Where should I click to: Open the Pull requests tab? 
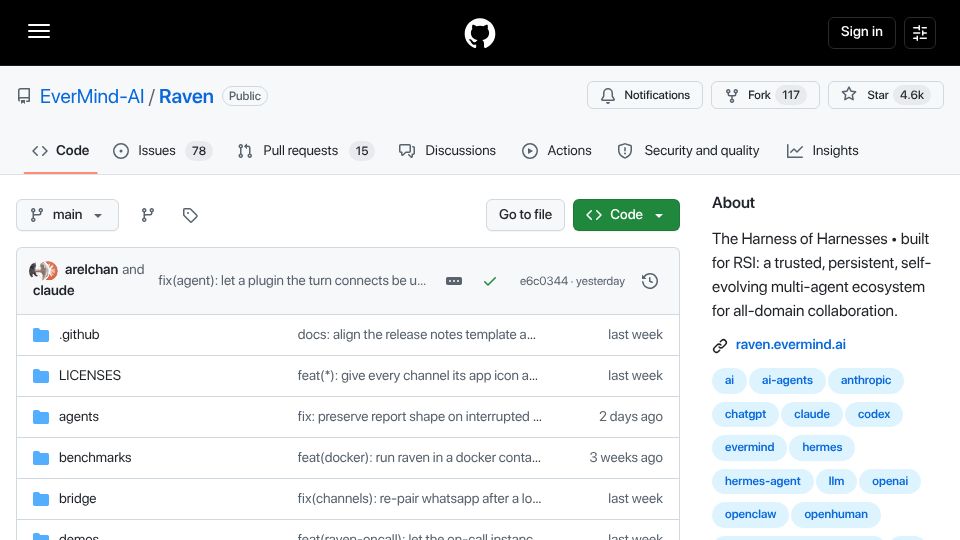pyautogui.click(x=306, y=151)
